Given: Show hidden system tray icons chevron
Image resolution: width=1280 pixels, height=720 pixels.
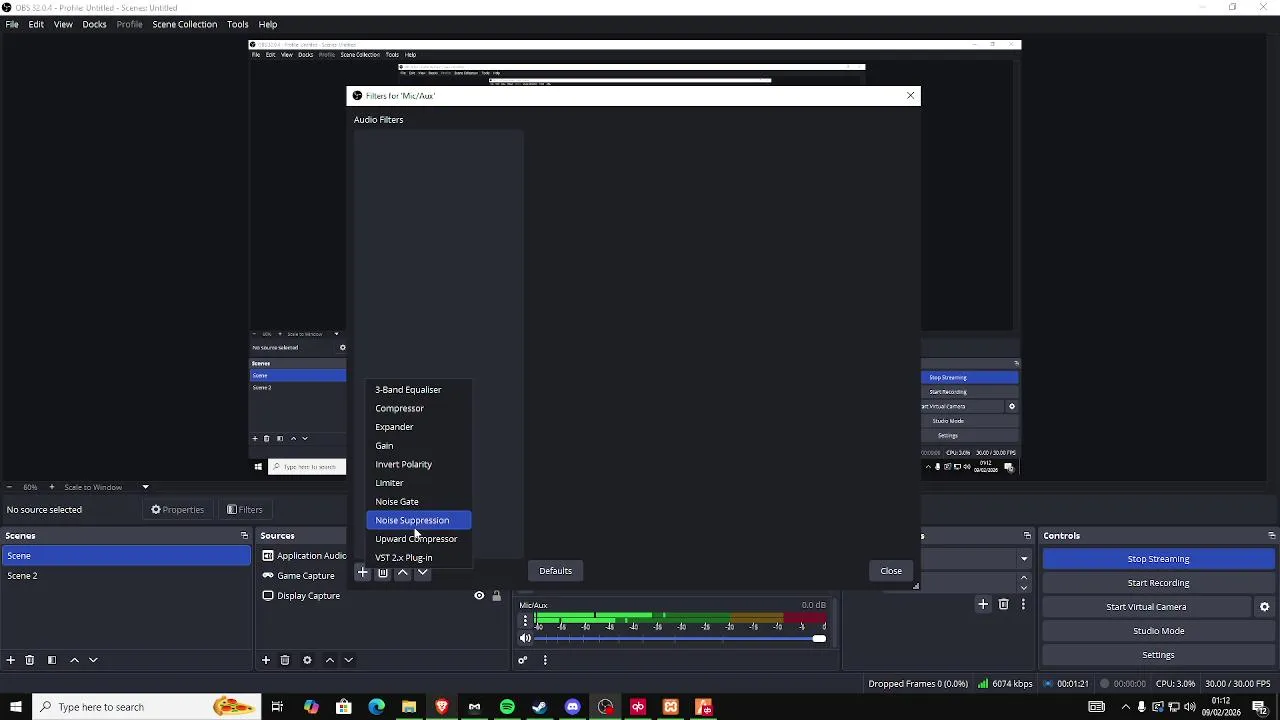Looking at the screenshot, I should coord(1125,707).
